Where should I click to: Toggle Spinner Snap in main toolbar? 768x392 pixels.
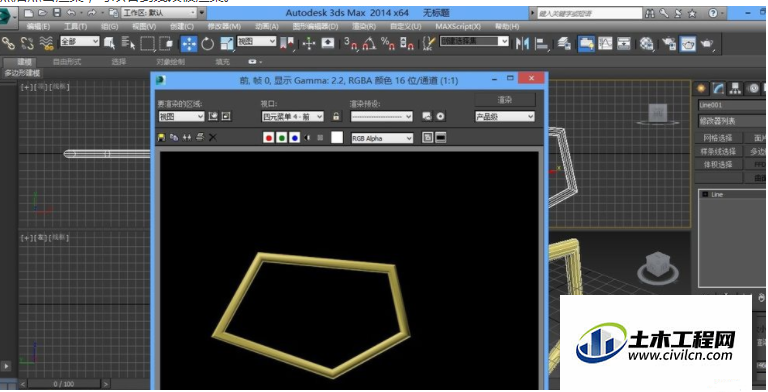point(407,44)
